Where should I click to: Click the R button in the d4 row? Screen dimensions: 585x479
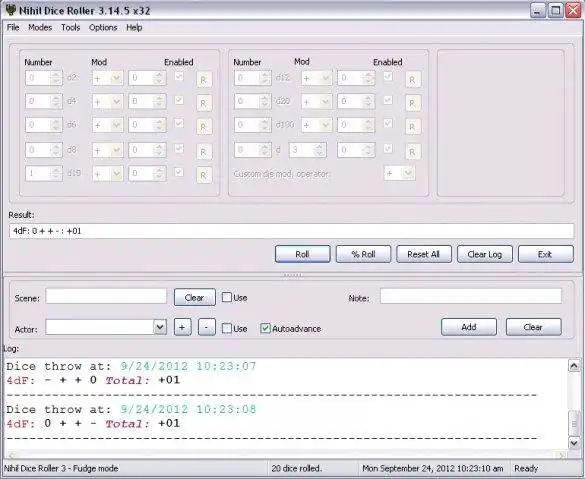point(204,103)
